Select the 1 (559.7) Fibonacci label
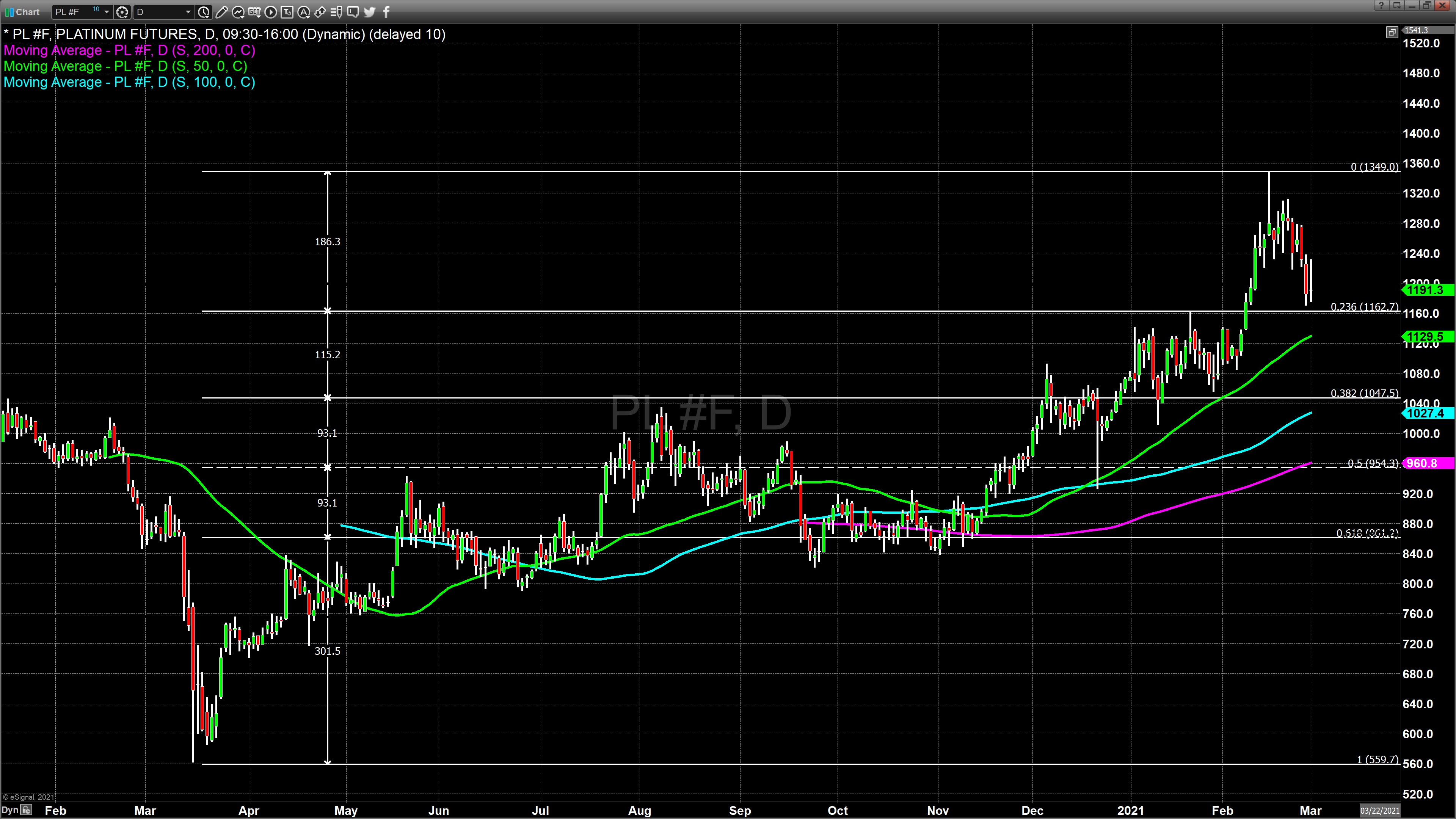The height and width of the screenshot is (819, 1456). (x=1378, y=759)
